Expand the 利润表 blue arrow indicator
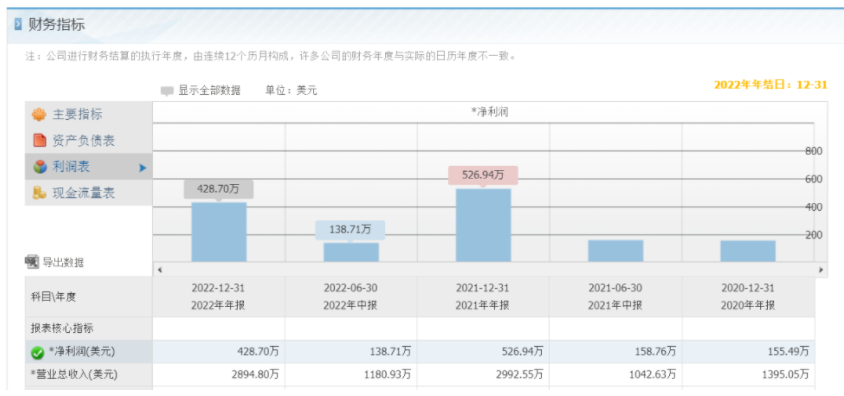This screenshot has height=396, width=844. [x=142, y=168]
